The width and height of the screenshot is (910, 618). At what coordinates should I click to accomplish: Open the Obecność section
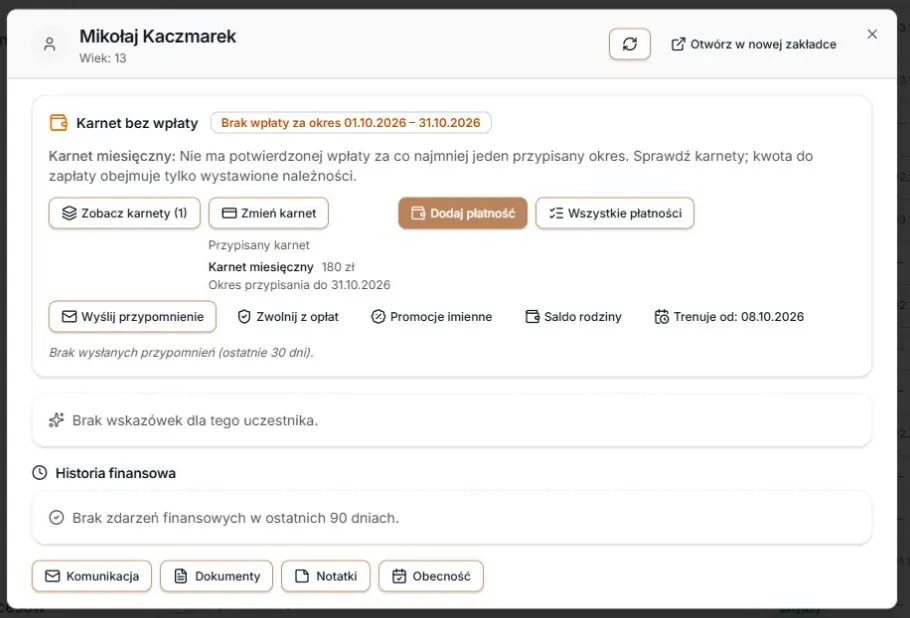pos(431,576)
